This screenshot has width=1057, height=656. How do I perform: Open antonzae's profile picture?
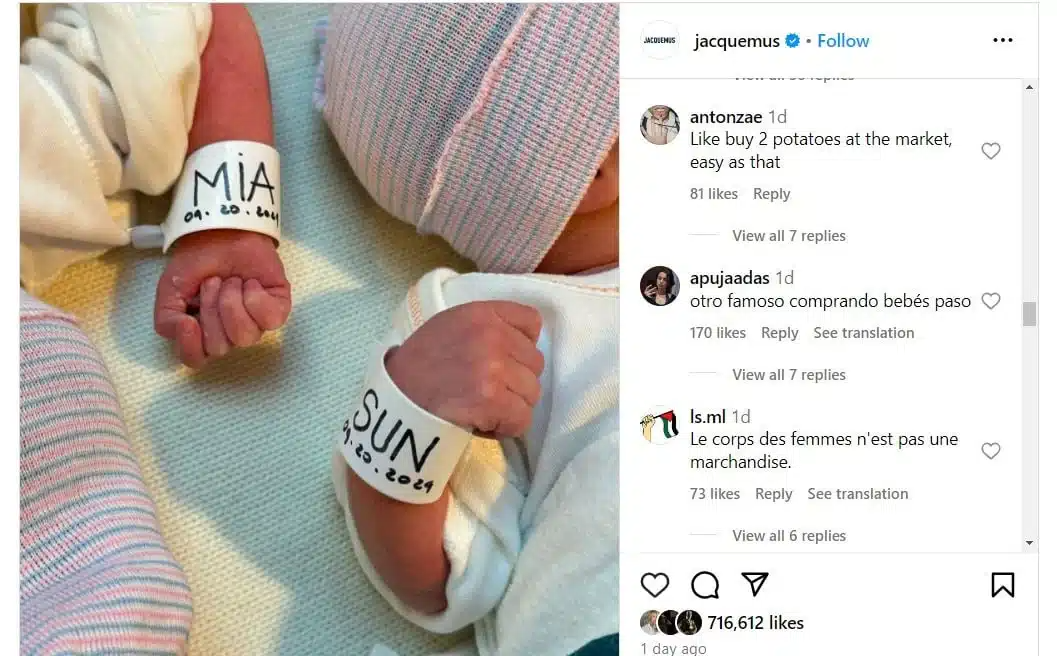[659, 125]
